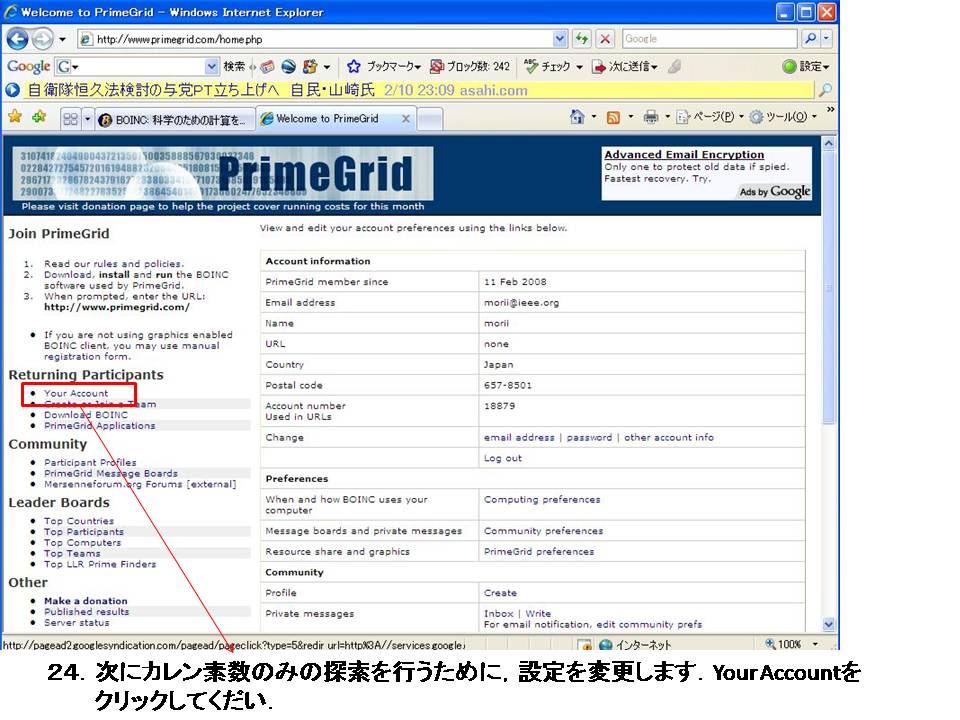Open the Computing preferences link
960x720 pixels.
tap(542, 499)
